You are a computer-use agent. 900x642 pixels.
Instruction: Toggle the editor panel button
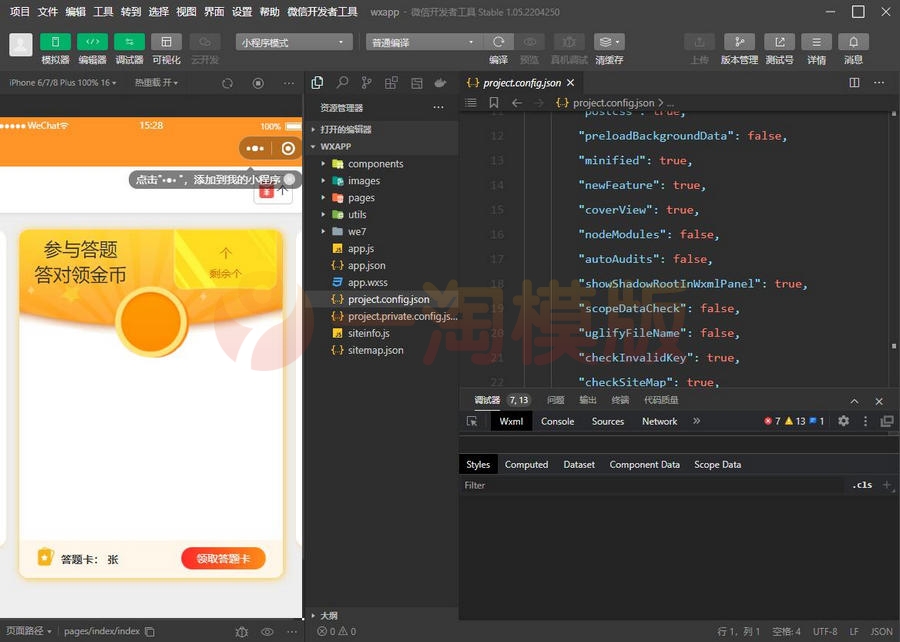[92, 42]
